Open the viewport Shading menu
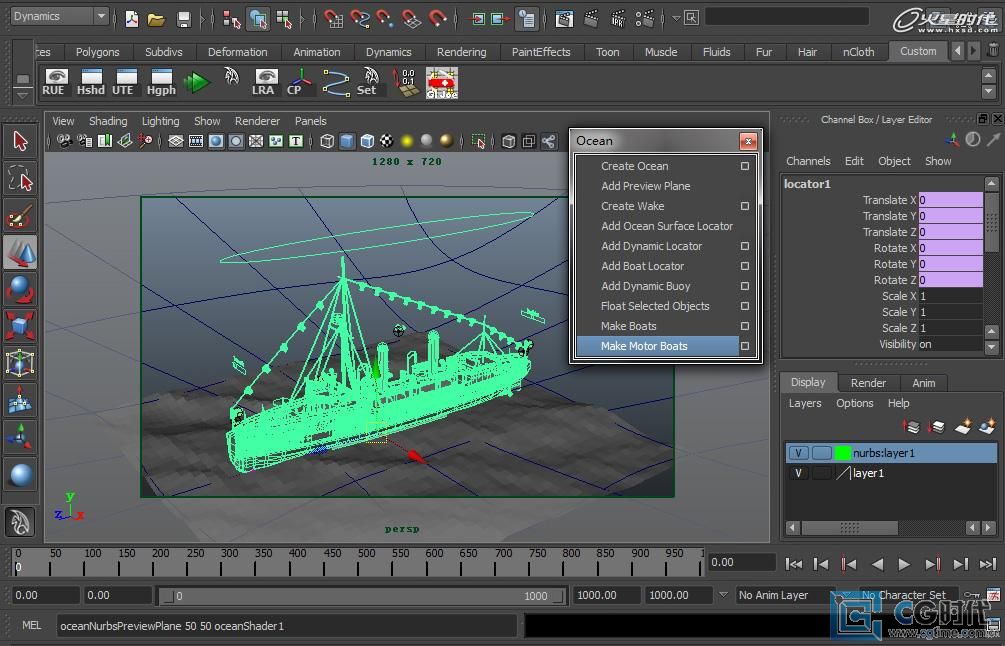Image resolution: width=1005 pixels, height=646 pixels. [108, 121]
